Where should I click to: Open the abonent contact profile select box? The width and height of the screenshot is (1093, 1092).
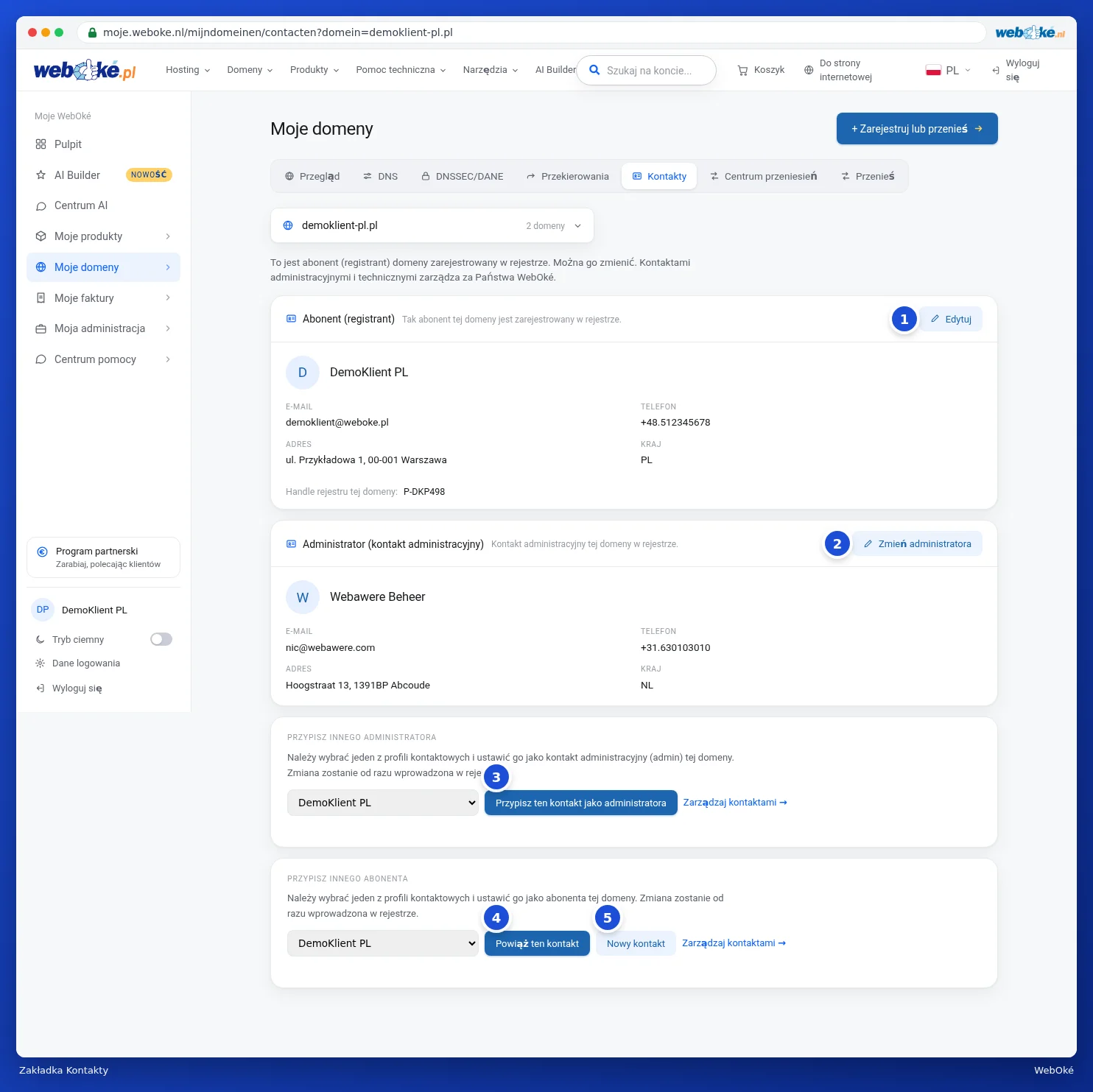coord(383,943)
